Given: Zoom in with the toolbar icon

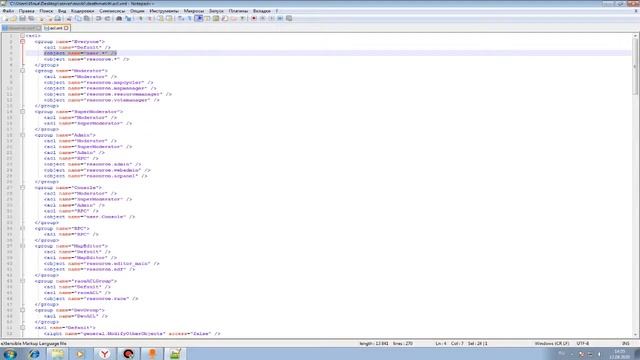Looking at the screenshot, I should (140, 18).
